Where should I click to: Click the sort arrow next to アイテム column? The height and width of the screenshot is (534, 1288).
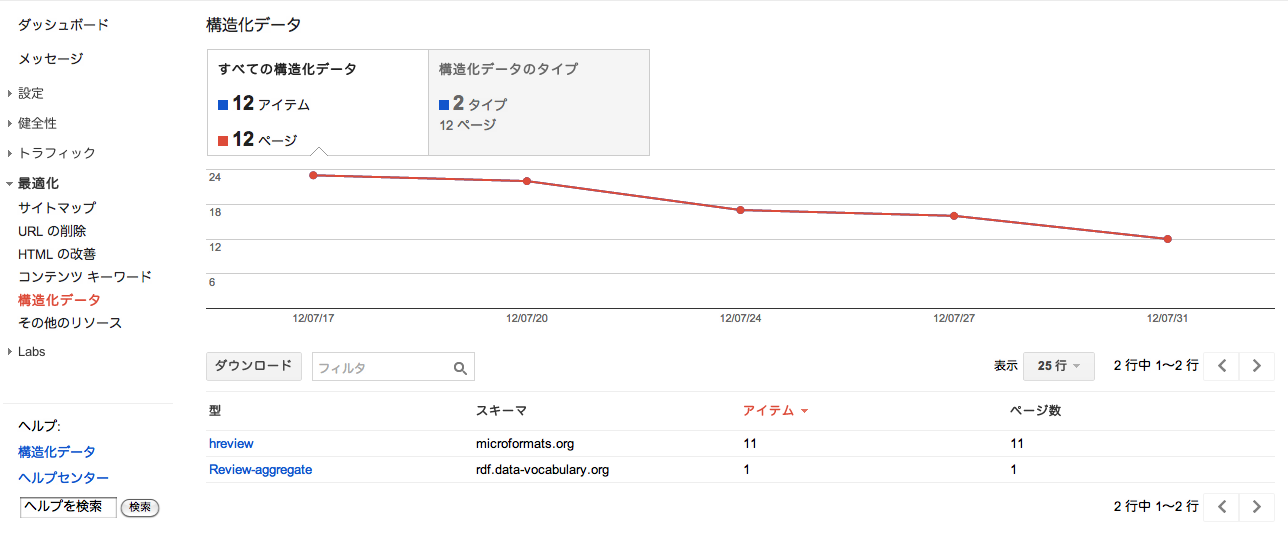click(x=804, y=411)
